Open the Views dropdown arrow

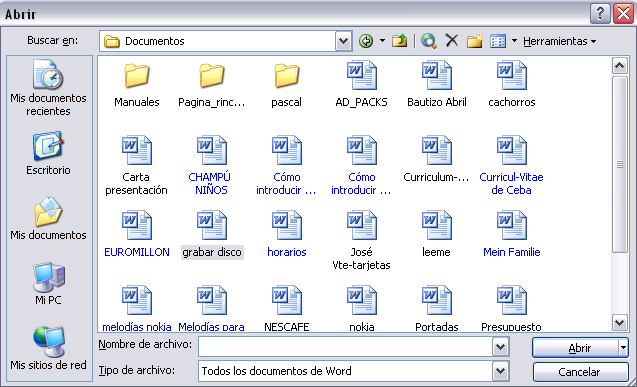(514, 41)
